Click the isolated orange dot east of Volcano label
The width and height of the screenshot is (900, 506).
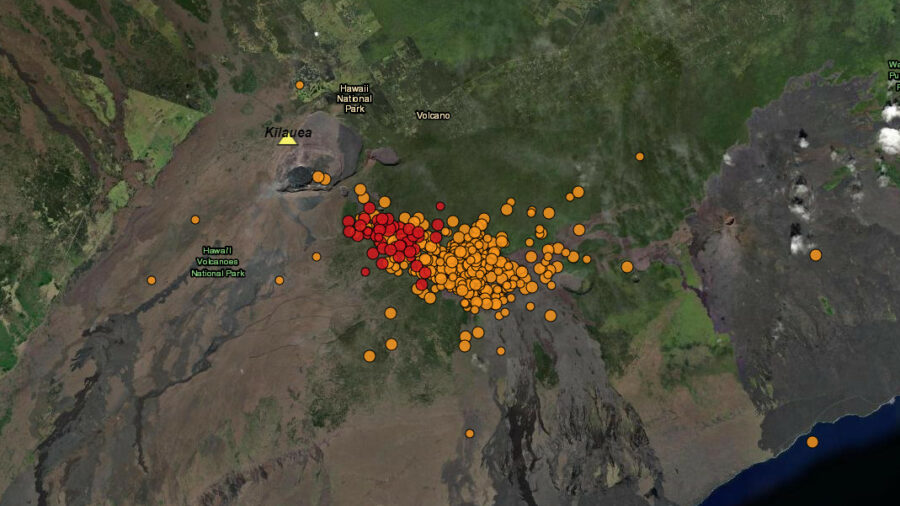(639, 156)
